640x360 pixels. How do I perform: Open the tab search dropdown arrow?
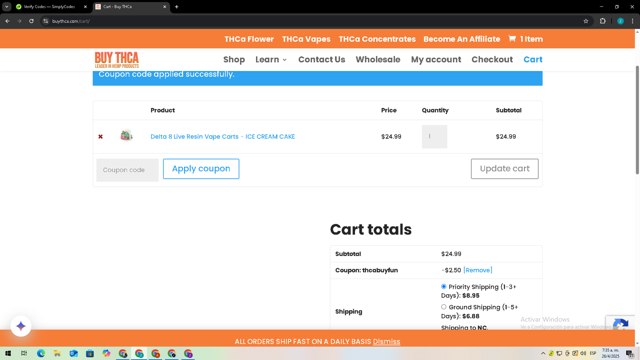pos(7,7)
